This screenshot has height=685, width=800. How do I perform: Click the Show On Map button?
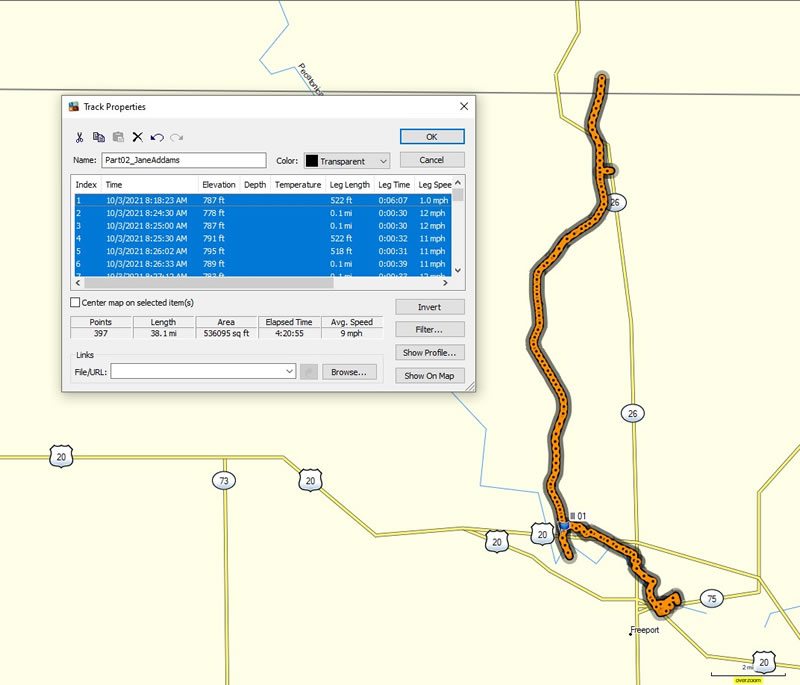430,375
